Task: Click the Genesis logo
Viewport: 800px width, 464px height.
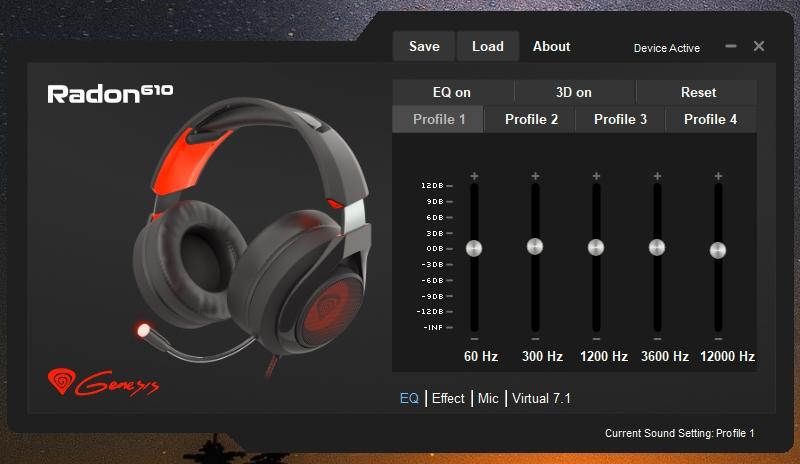Action: pos(103,381)
